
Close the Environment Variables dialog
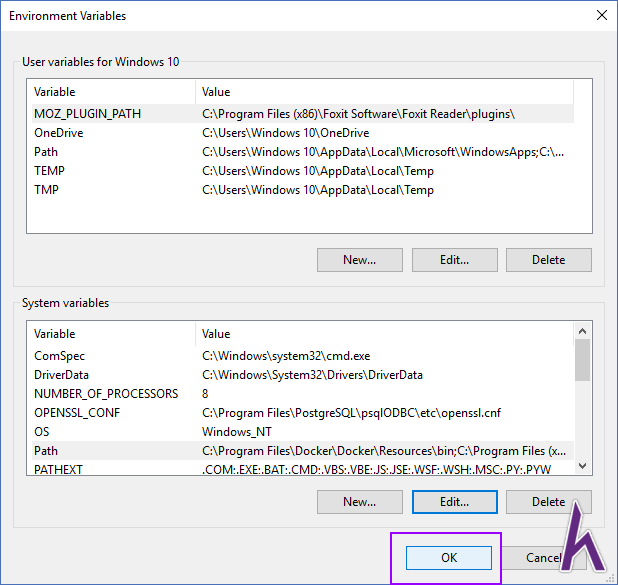[x=601, y=15]
